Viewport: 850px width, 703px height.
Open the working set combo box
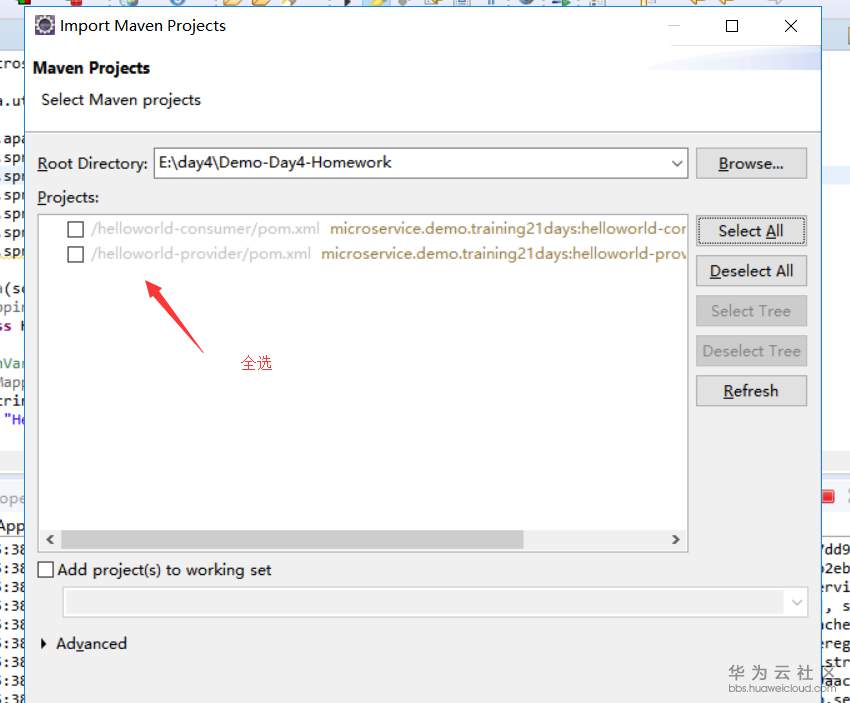(435, 602)
